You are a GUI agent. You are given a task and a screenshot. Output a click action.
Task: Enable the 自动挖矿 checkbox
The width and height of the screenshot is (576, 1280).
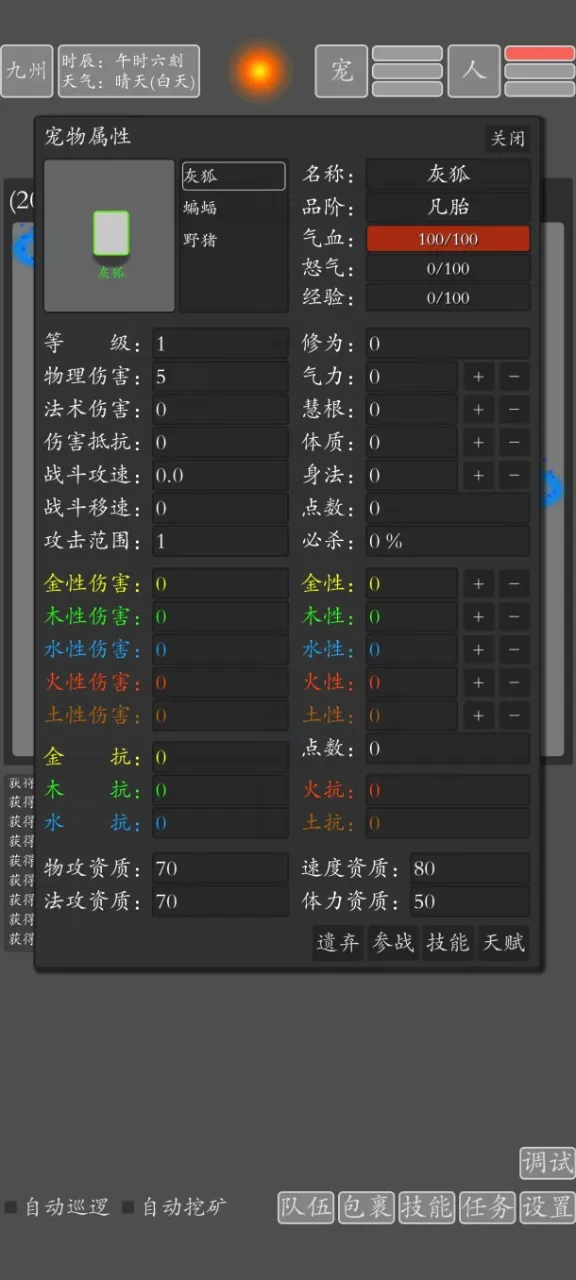128,1207
